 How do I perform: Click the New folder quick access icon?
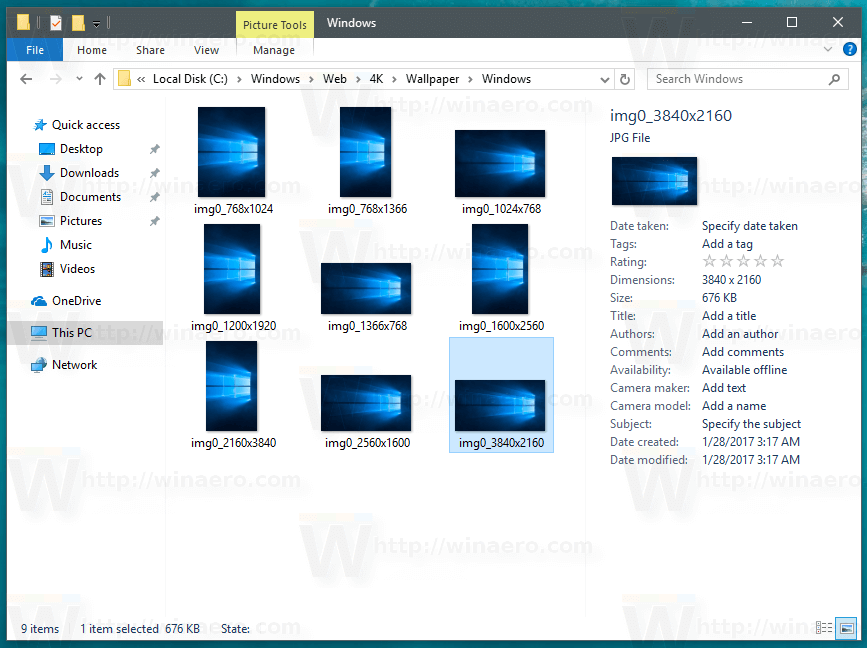(x=78, y=22)
